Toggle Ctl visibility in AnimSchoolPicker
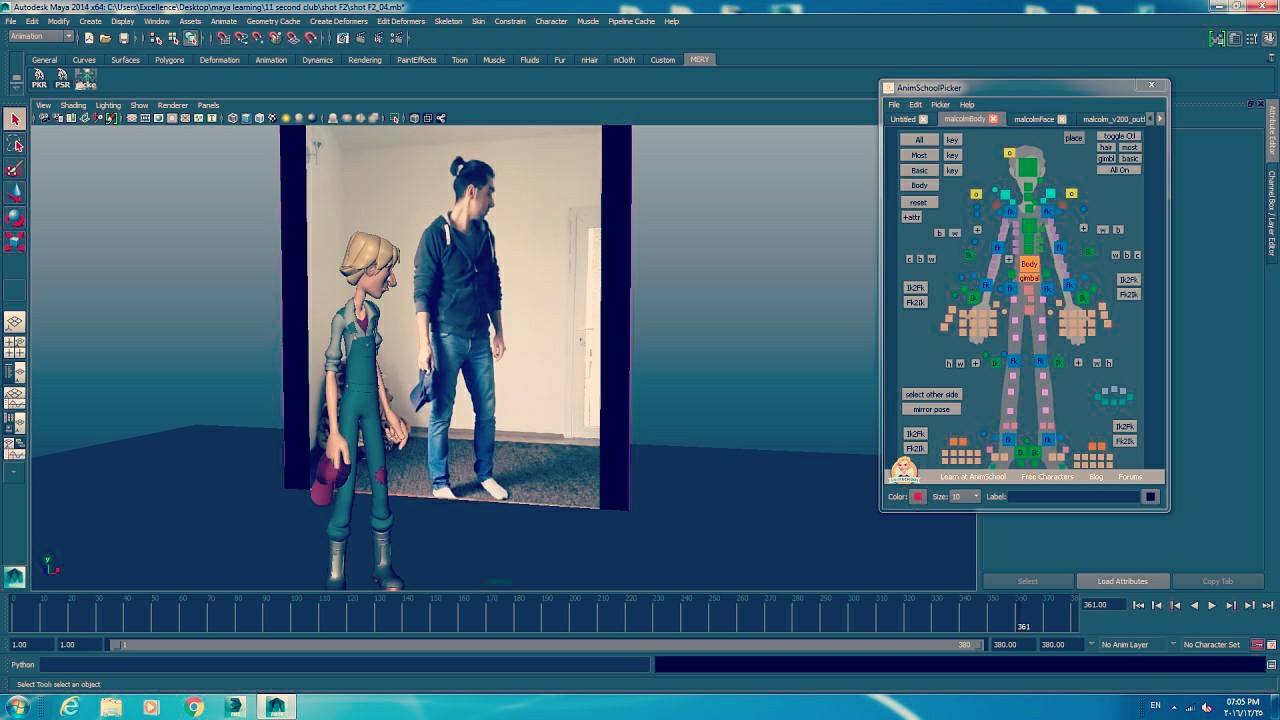The height and width of the screenshot is (720, 1280). (x=1118, y=136)
